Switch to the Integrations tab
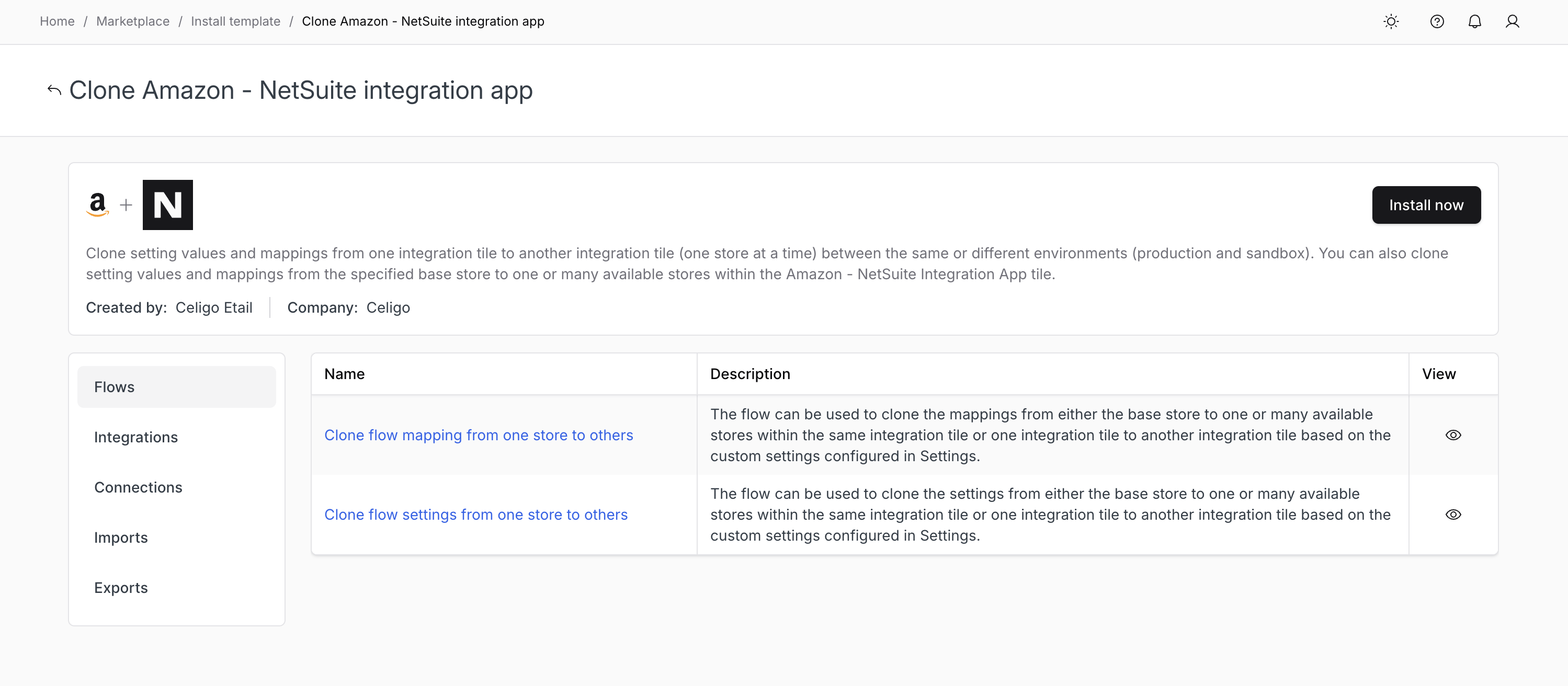Image resolution: width=1568 pixels, height=686 pixels. [177, 437]
